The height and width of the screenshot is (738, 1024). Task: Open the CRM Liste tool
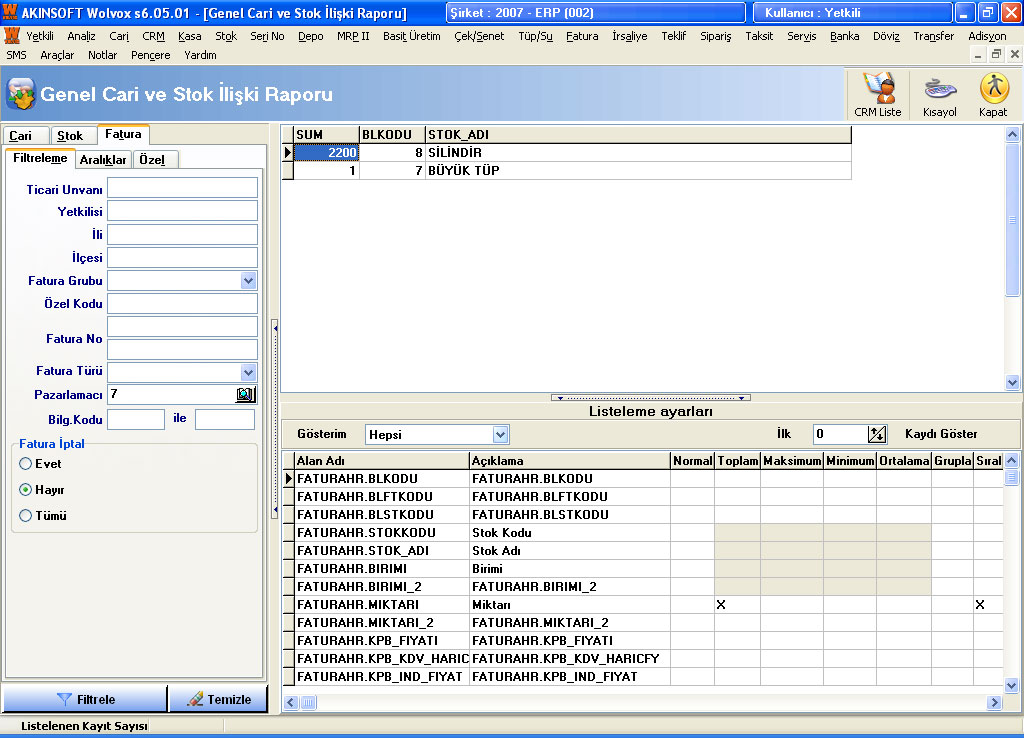click(877, 95)
